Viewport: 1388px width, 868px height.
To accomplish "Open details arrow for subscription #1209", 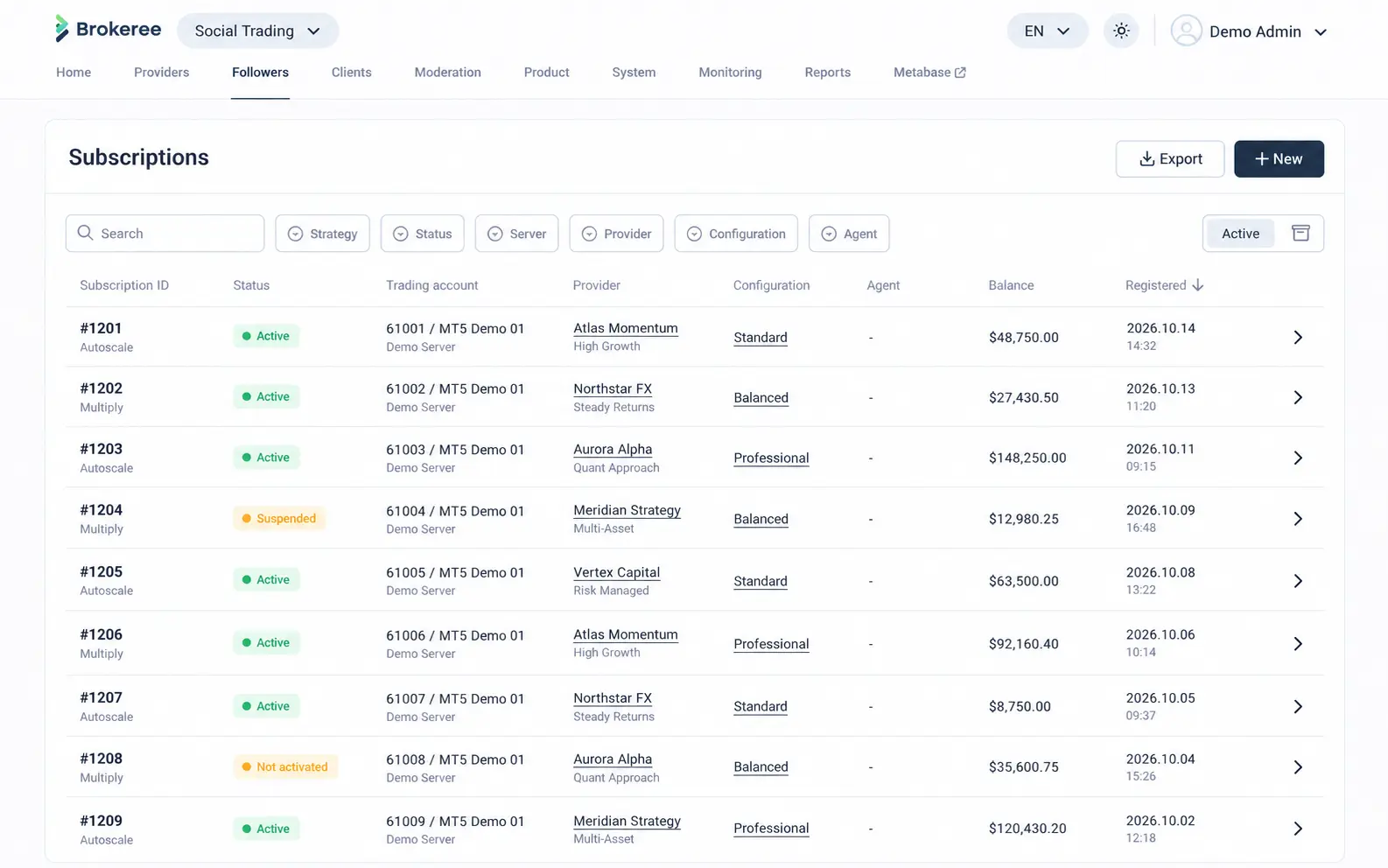I will (x=1298, y=829).
